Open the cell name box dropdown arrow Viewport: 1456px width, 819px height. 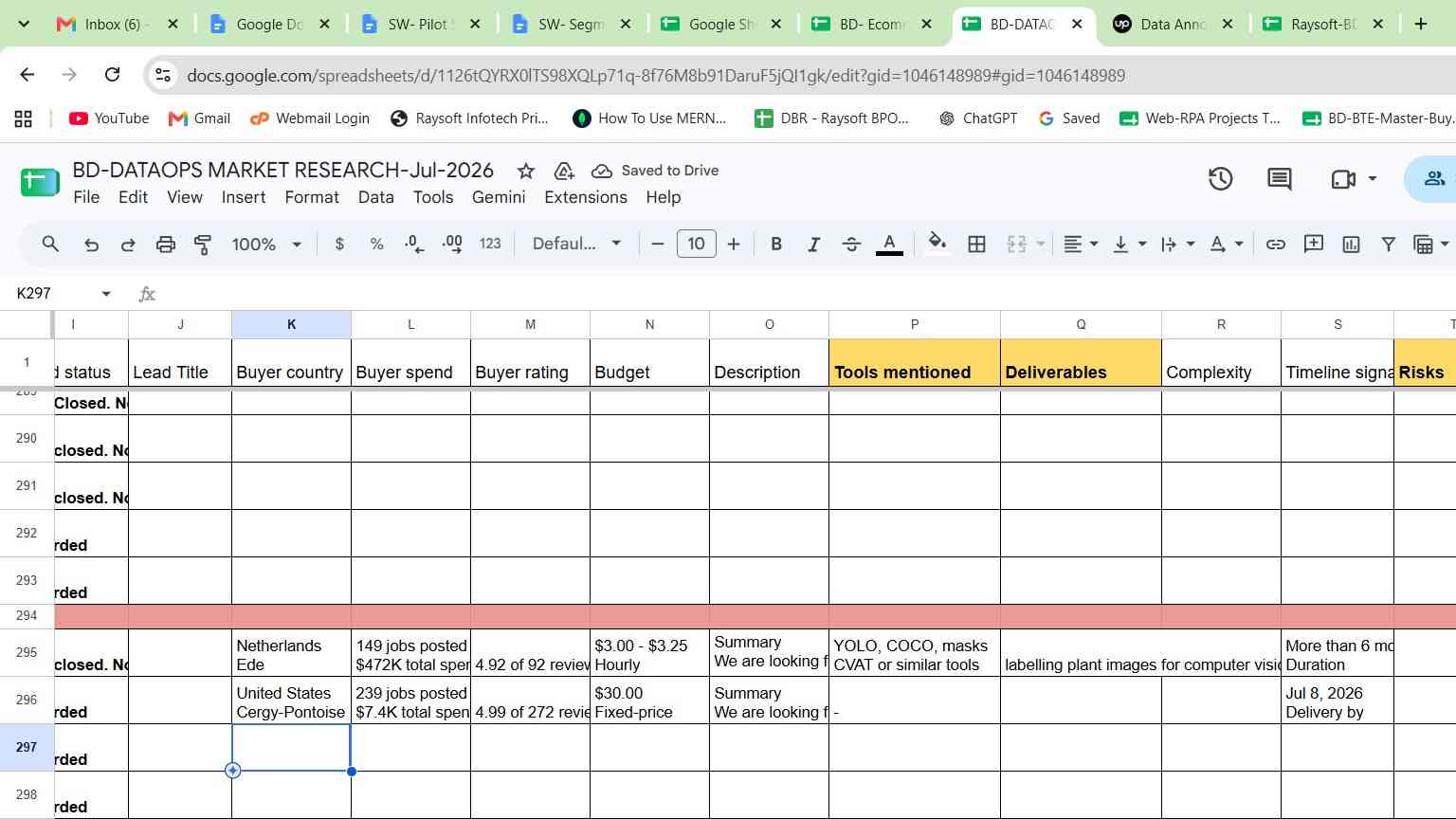pos(106,294)
